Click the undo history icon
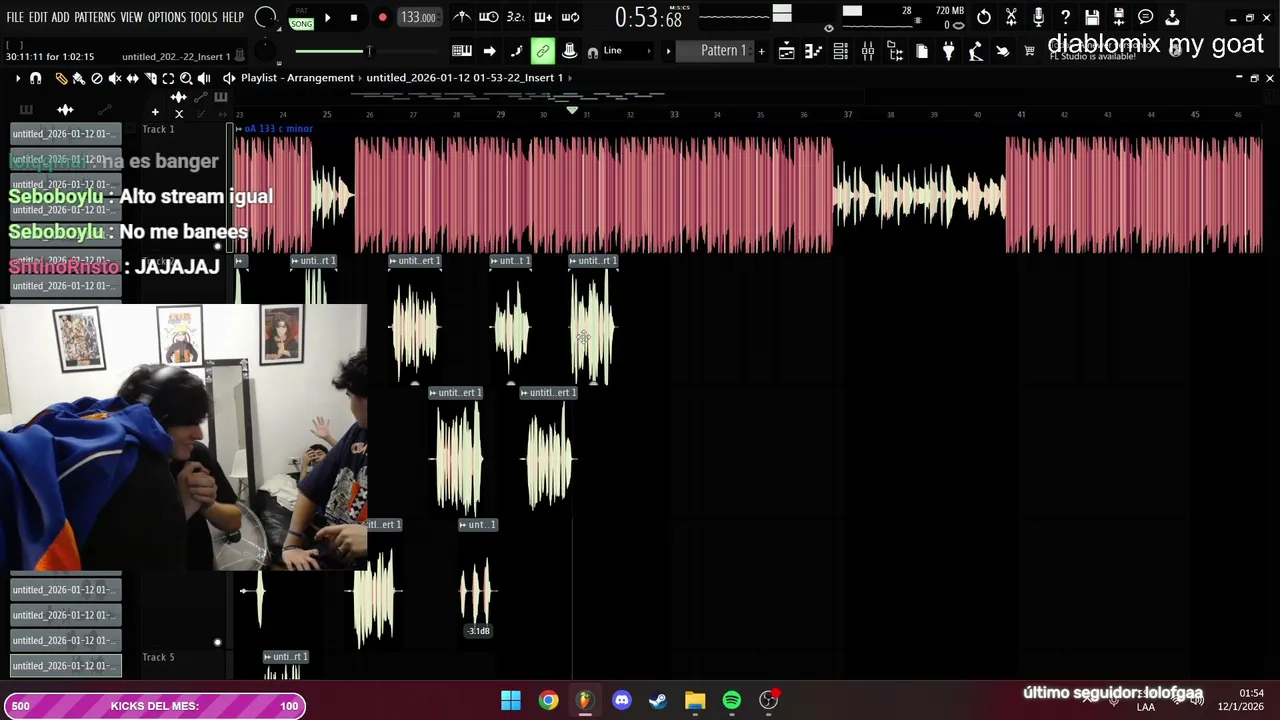Image resolution: width=1280 pixels, height=720 pixels. click(984, 17)
